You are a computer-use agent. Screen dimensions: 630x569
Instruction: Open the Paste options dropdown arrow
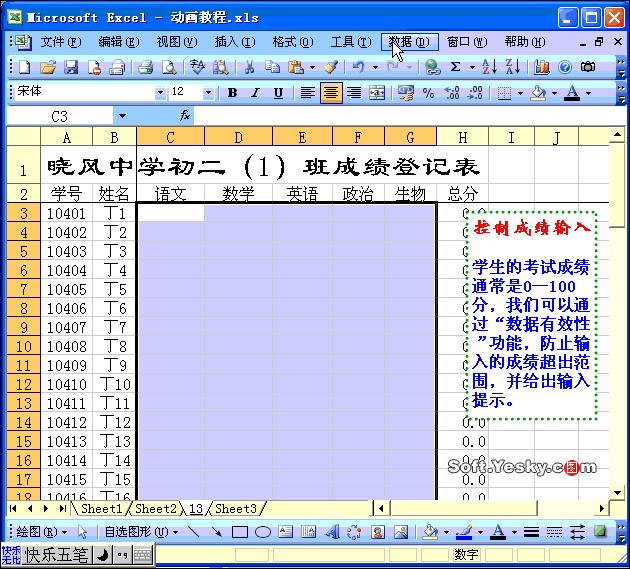pyautogui.click(x=312, y=68)
